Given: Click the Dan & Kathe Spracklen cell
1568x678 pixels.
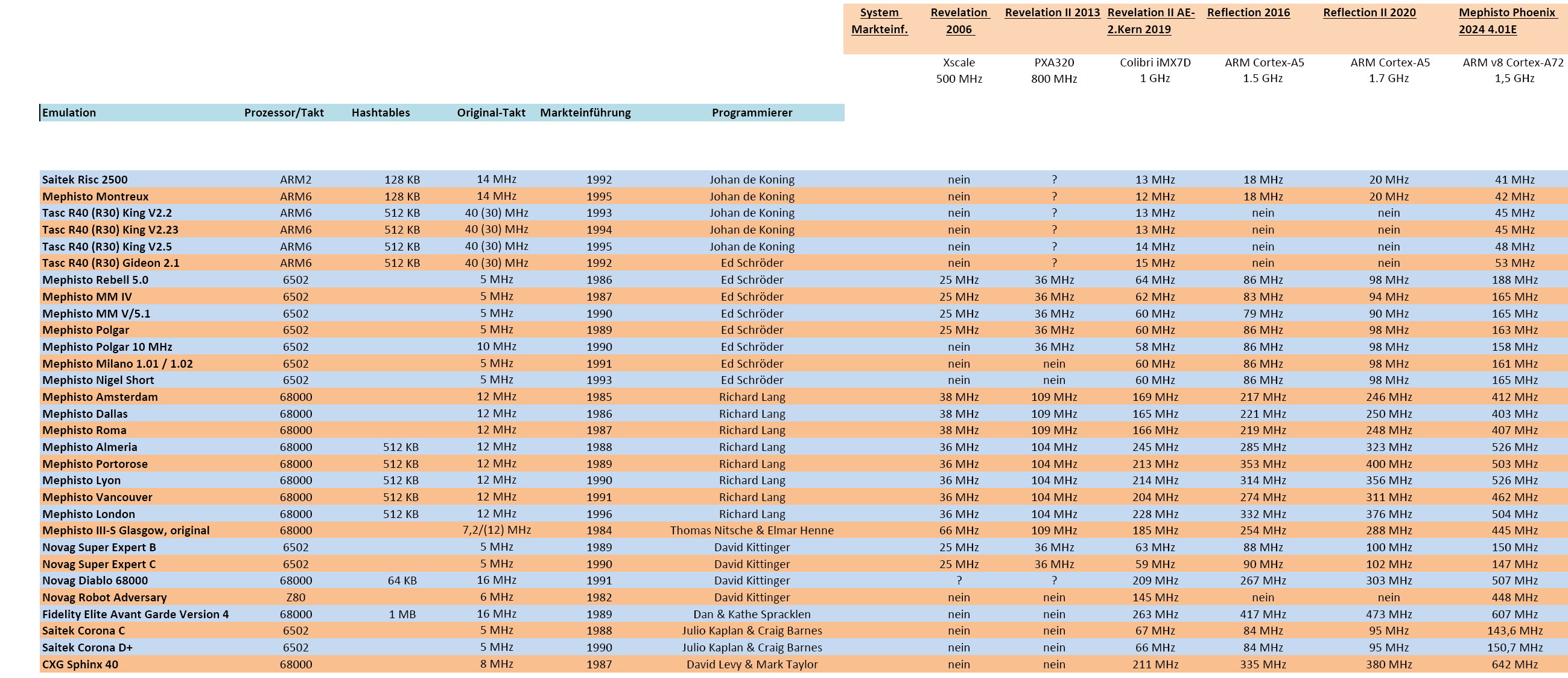Looking at the screenshot, I should [752, 615].
